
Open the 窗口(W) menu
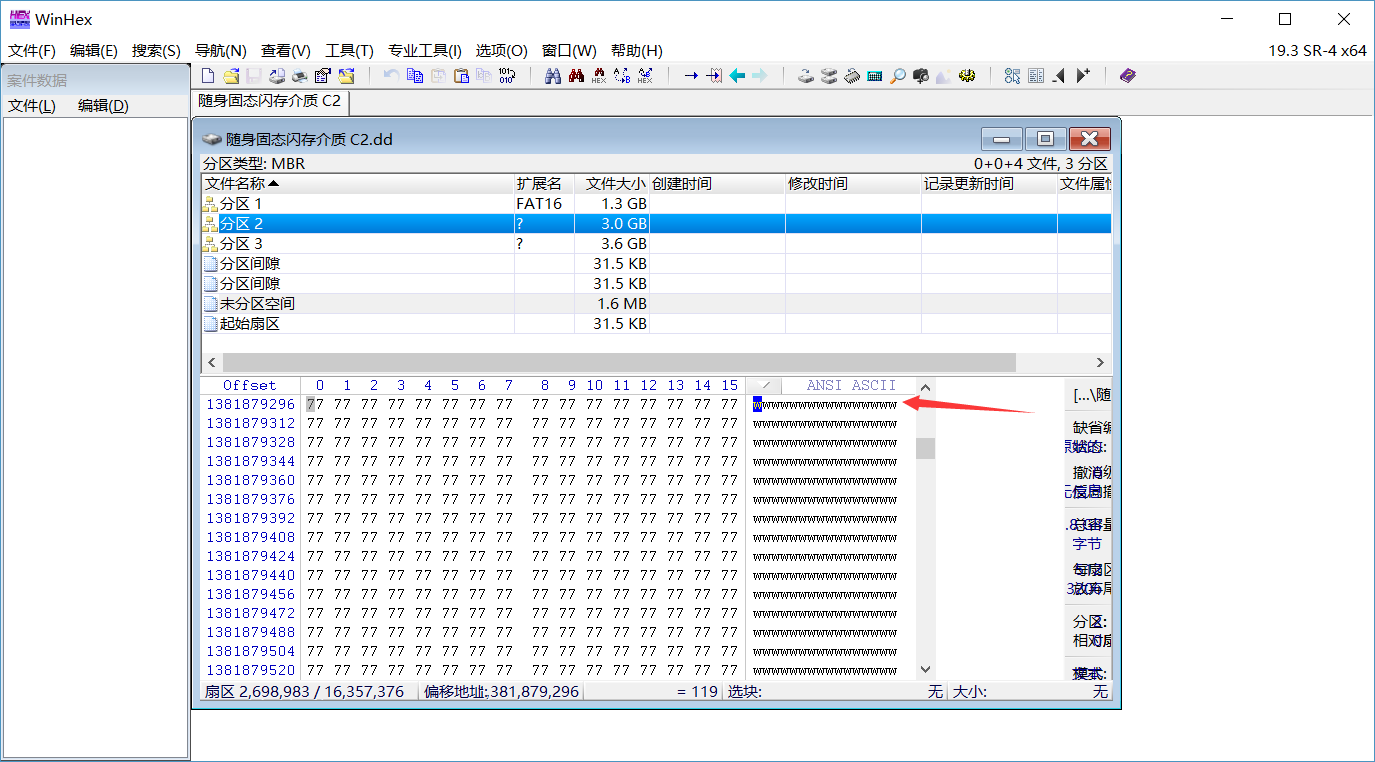(569, 50)
